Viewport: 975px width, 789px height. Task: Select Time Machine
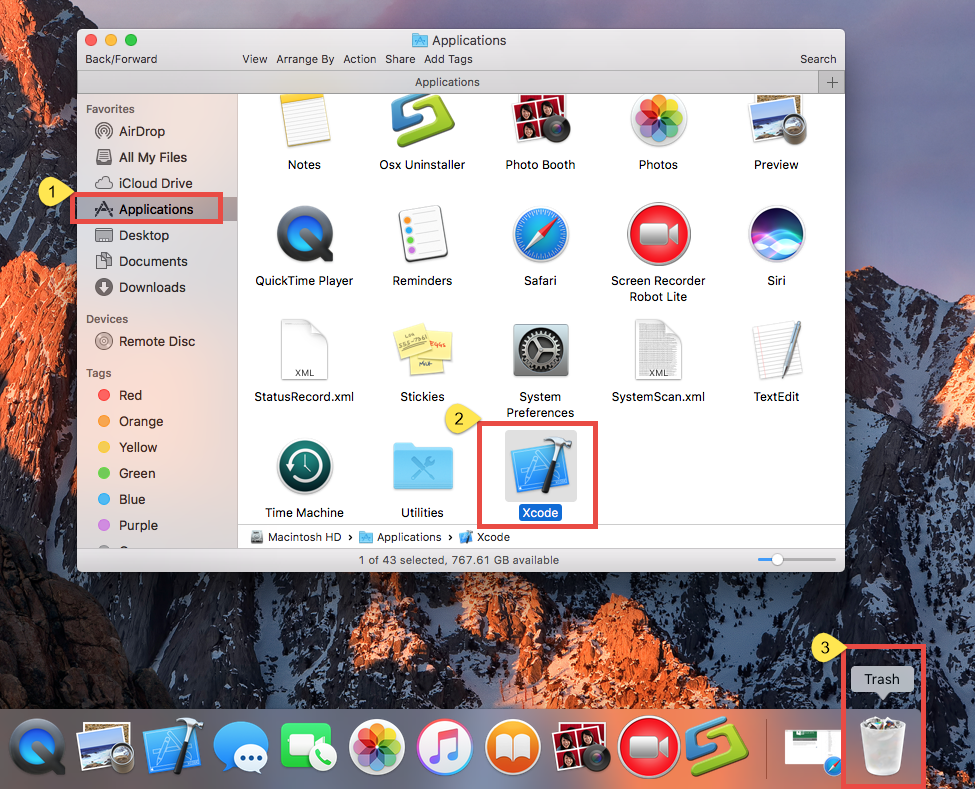coord(304,466)
